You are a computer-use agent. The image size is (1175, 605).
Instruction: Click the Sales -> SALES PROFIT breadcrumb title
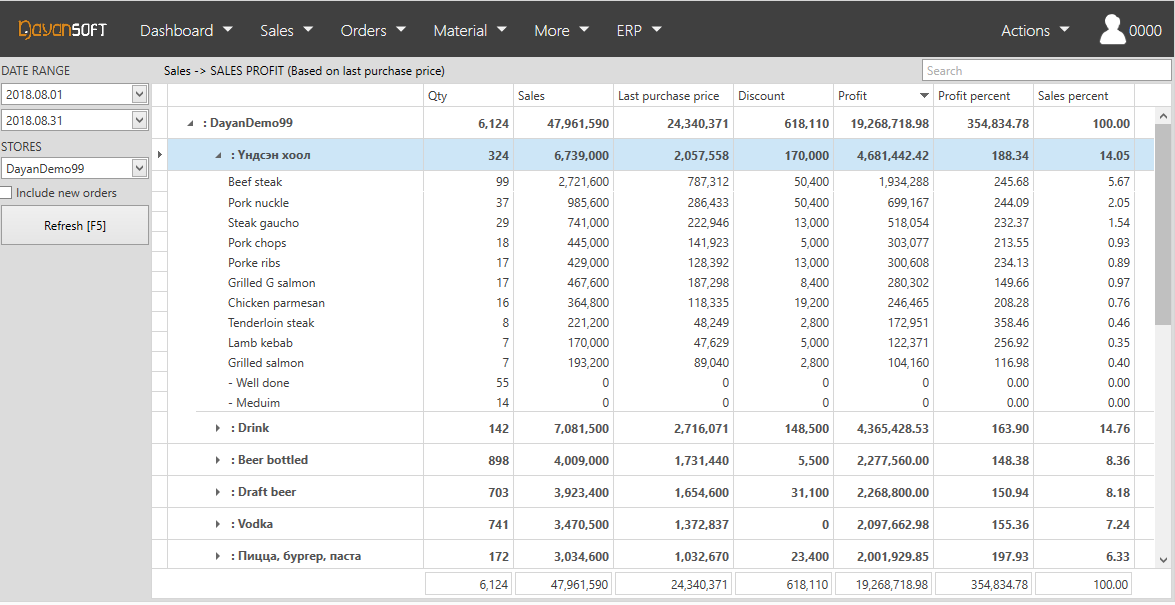tap(304, 71)
